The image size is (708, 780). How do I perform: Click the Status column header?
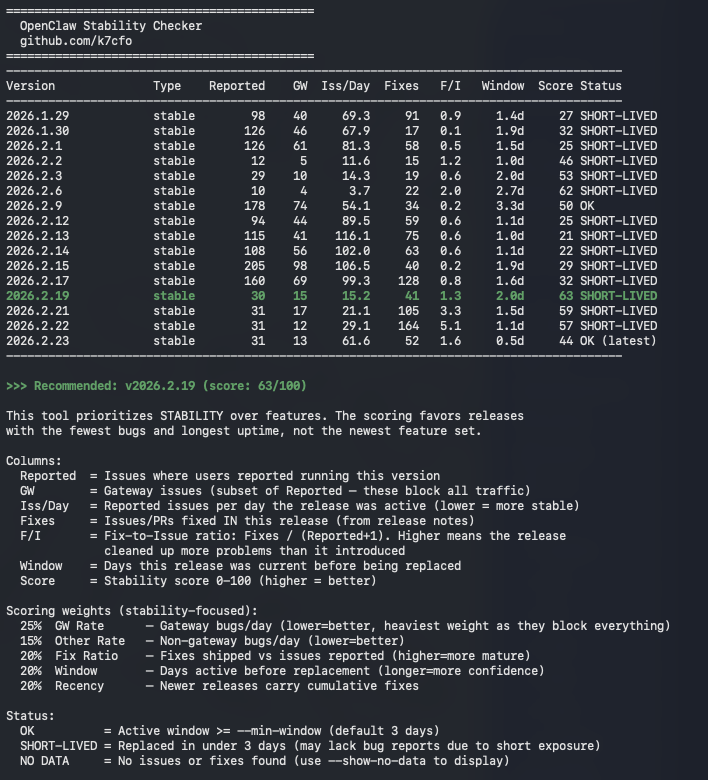tap(601, 86)
